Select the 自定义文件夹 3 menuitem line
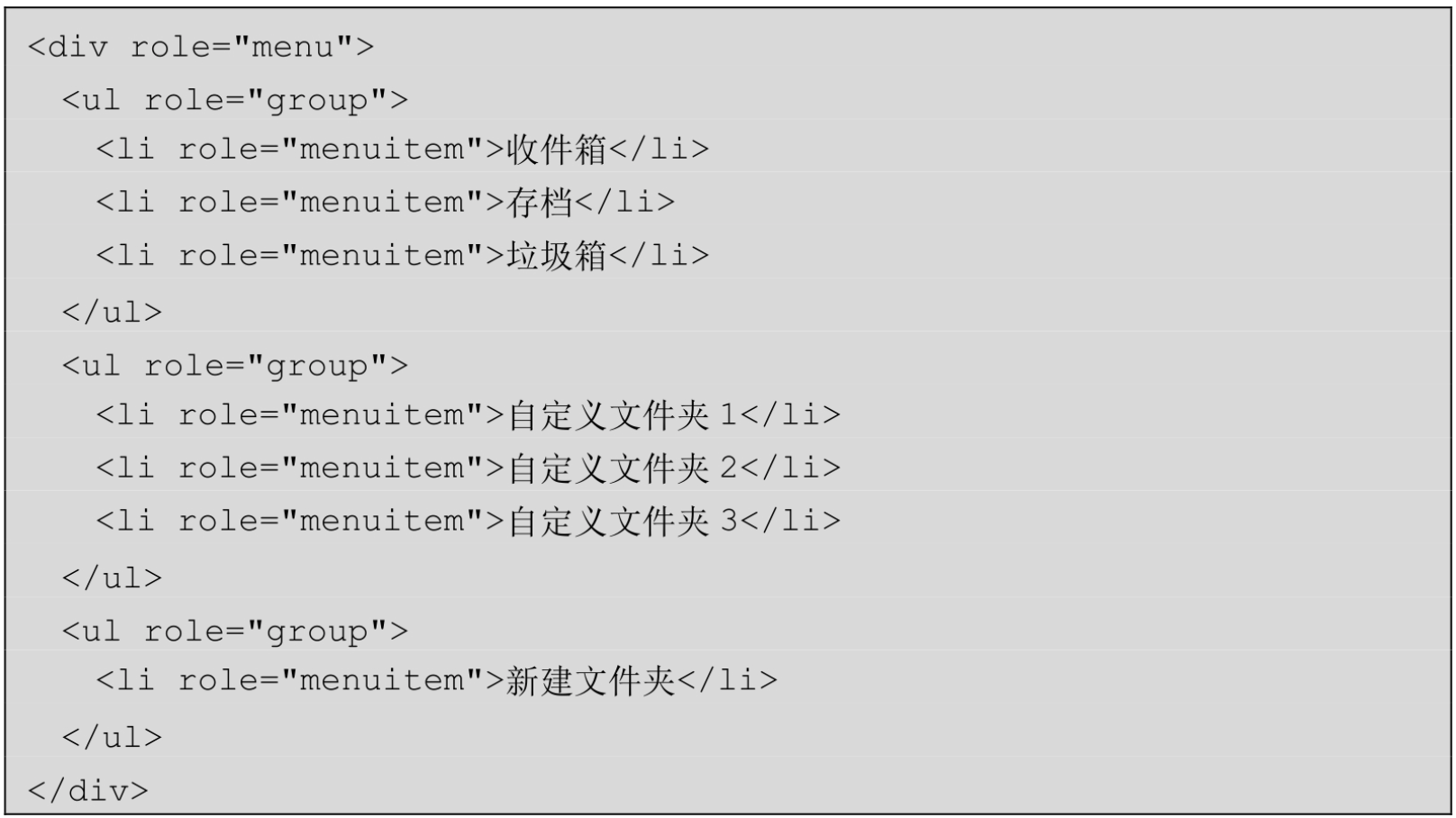The width and height of the screenshot is (1456, 818). (x=469, y=522)
